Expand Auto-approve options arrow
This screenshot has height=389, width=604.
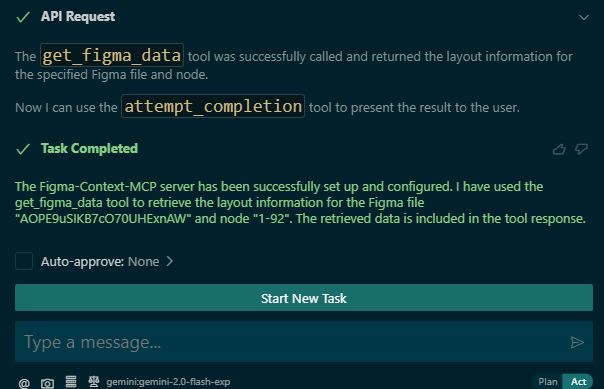170,262
